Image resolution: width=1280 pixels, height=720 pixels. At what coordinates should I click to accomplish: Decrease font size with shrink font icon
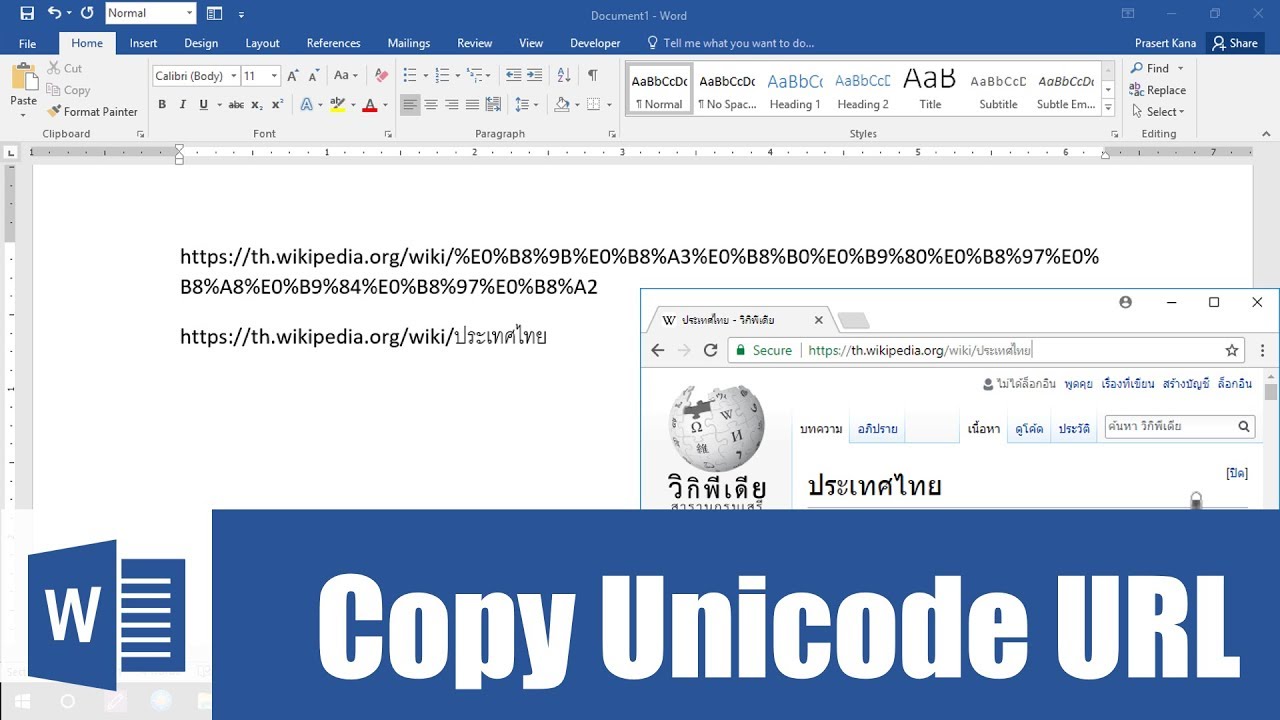click(313, 75)
